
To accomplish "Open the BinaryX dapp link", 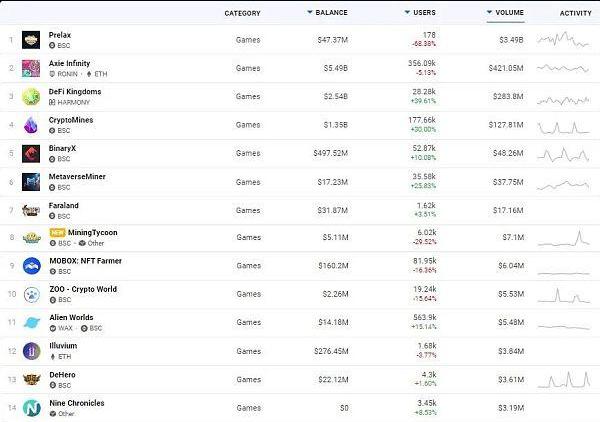I will [x=62, y=148].
